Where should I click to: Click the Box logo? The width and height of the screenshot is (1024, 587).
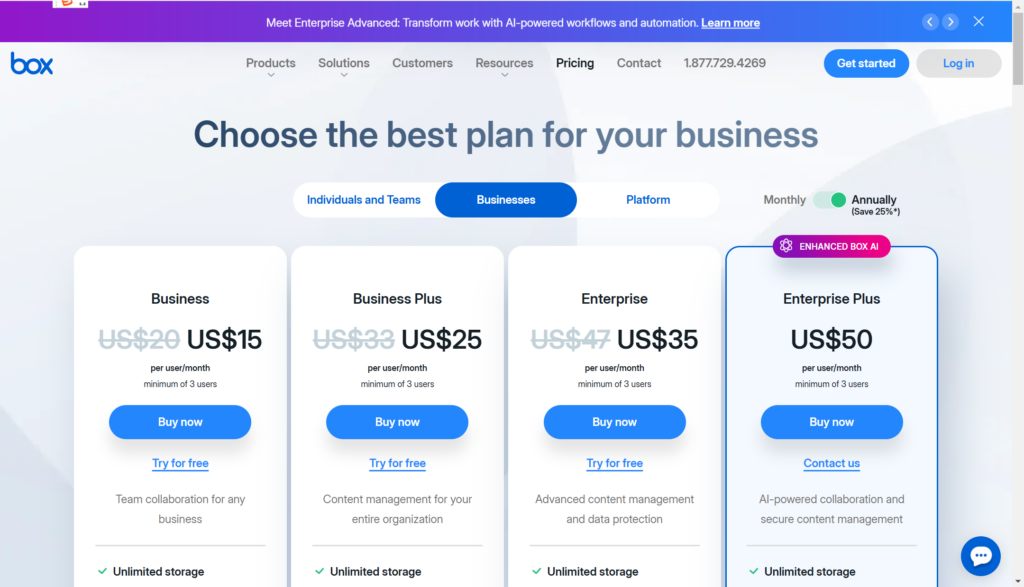click(x=31, y=63)
